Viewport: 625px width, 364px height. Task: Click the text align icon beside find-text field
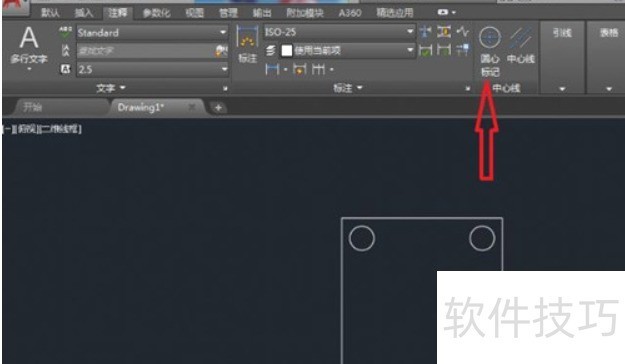coord(65,50)
